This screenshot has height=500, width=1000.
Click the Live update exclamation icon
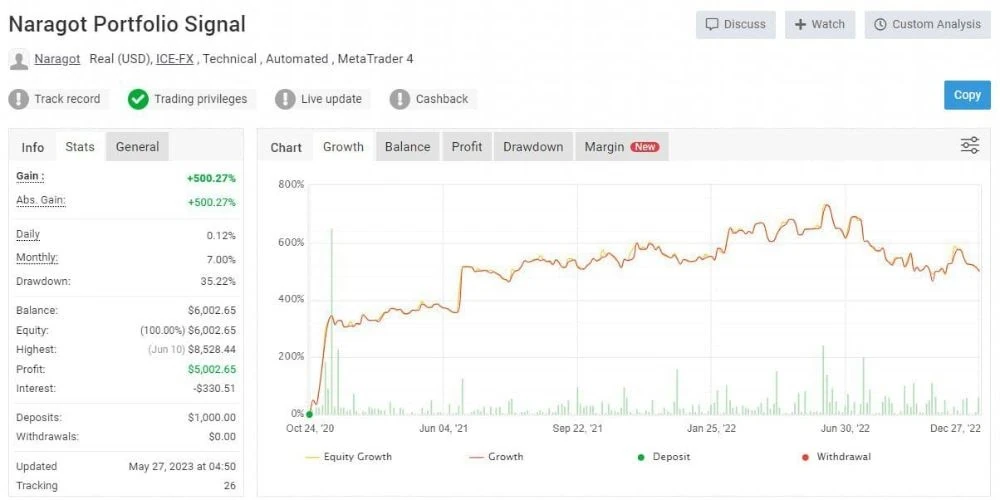pos(285,99)
